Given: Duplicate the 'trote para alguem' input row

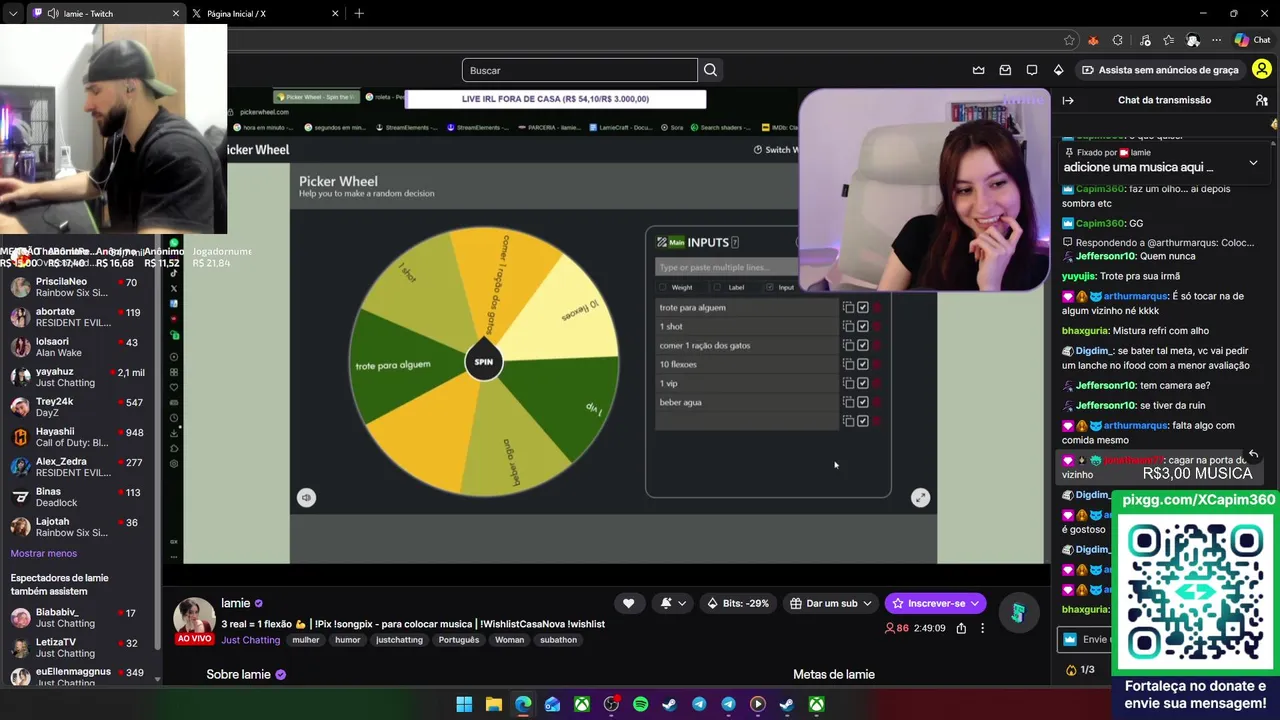Looking at the screenshot, I should (848, 308).
